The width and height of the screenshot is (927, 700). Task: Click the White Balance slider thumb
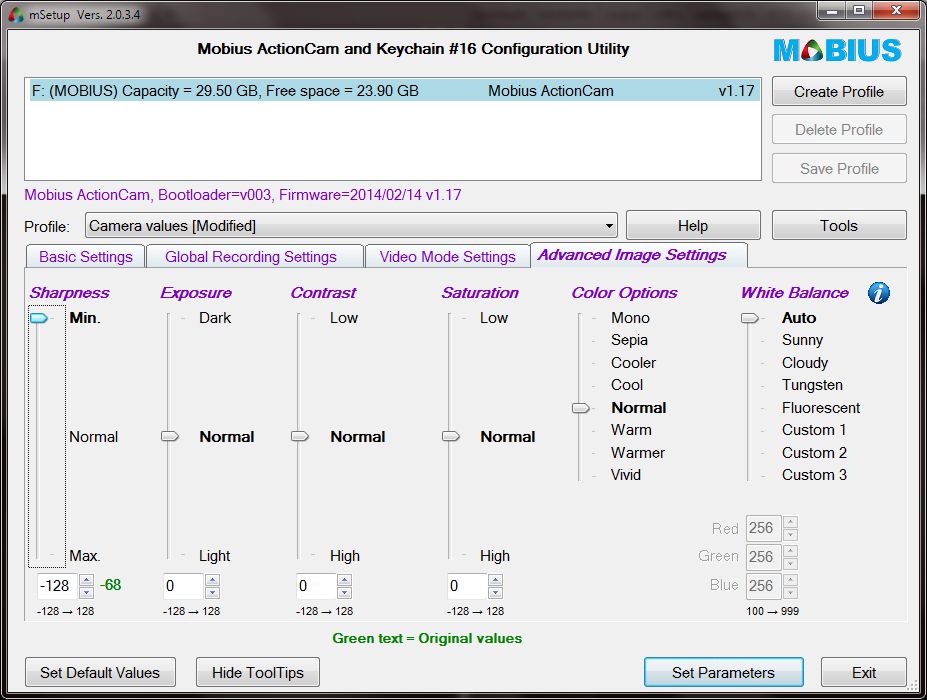tap(750, 318)
